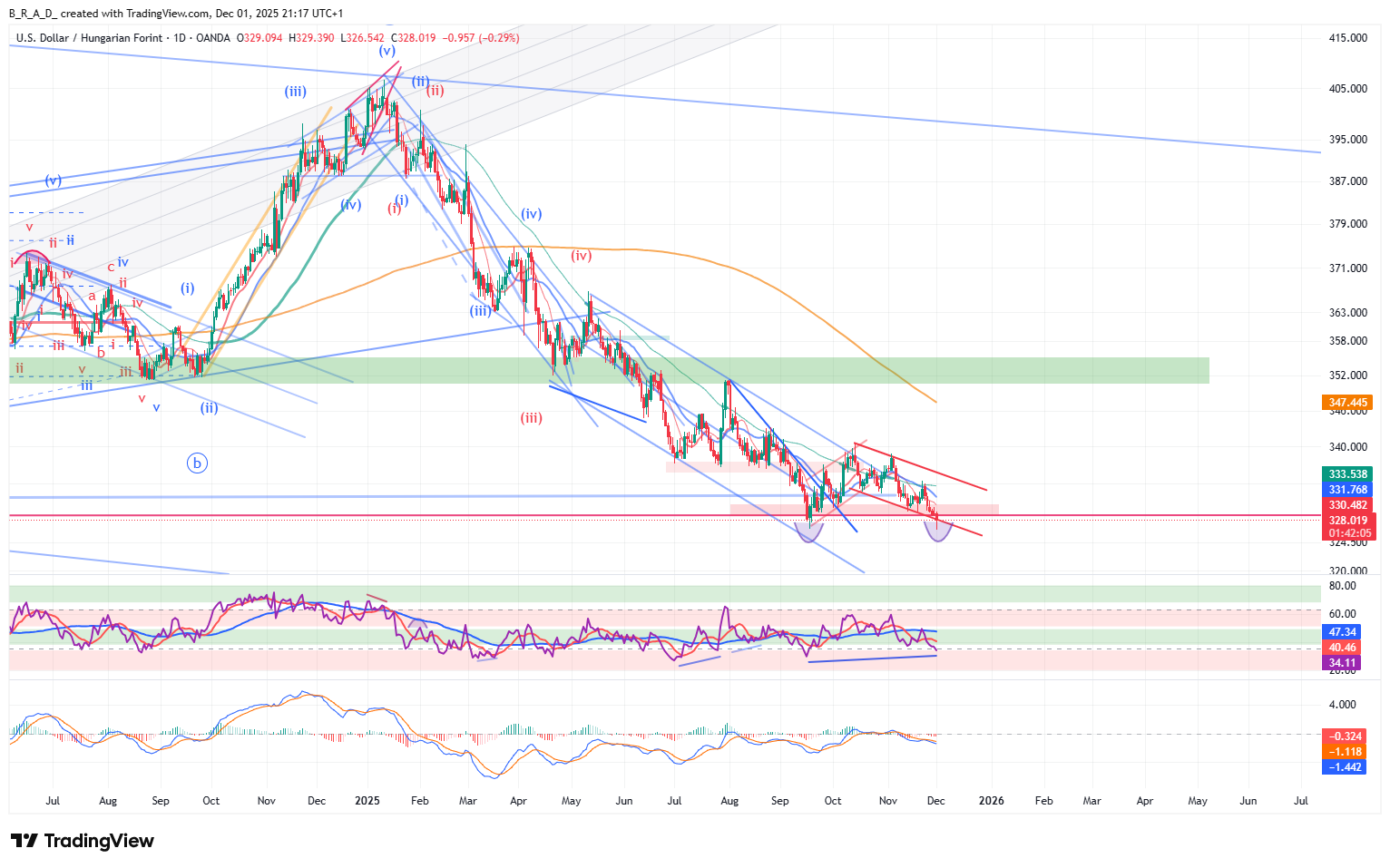Click the 2025 year marker on time axis
This screenshot has height=868, width=1390.
click(367, 801)
